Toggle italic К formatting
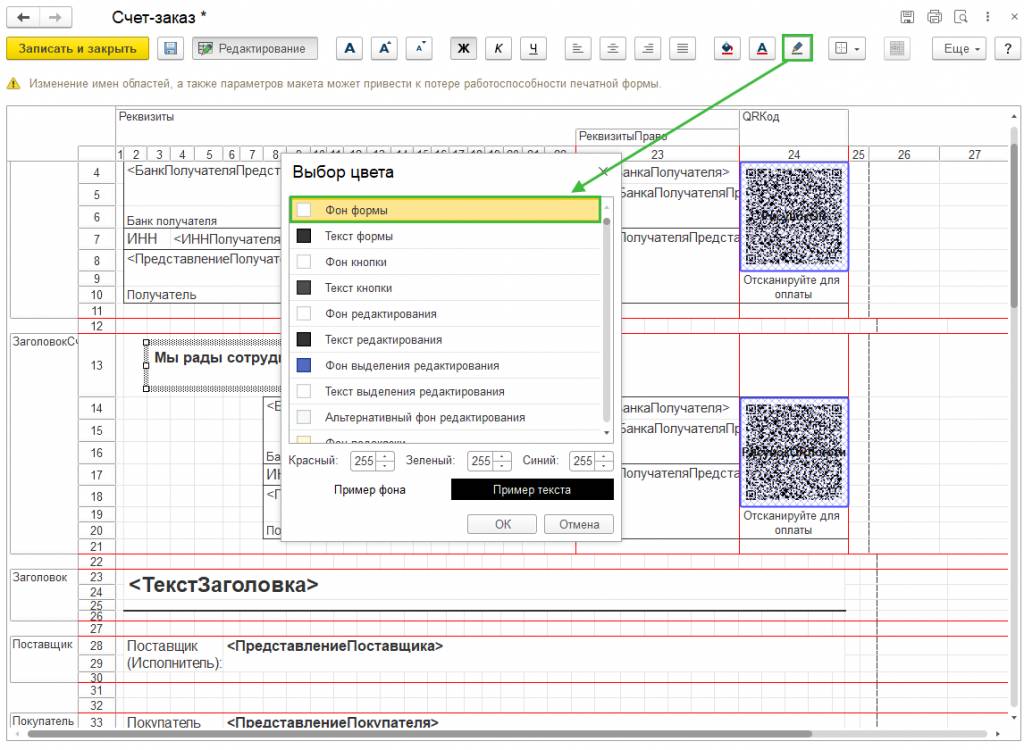This screenshot has width=1024, height=750. pyautogui.click(x=498, y=48)
